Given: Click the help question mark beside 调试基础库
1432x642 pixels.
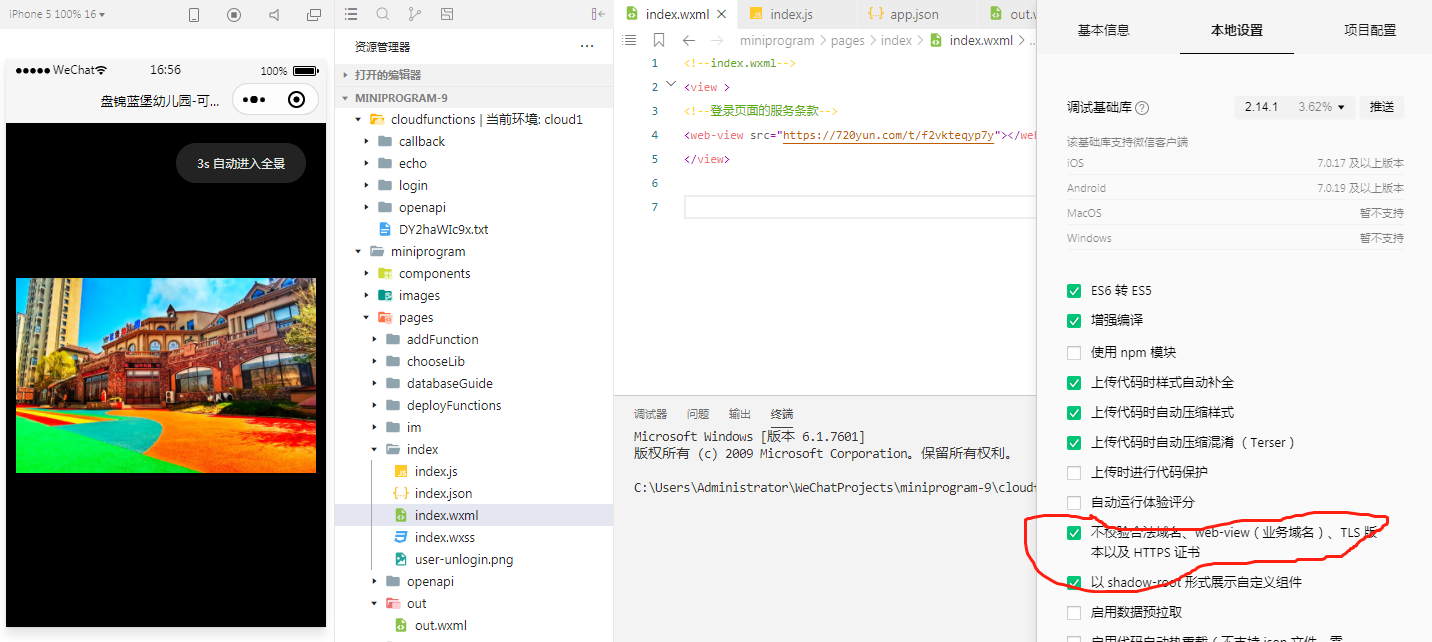Looking at the screenshot, I should point(1142,108).
